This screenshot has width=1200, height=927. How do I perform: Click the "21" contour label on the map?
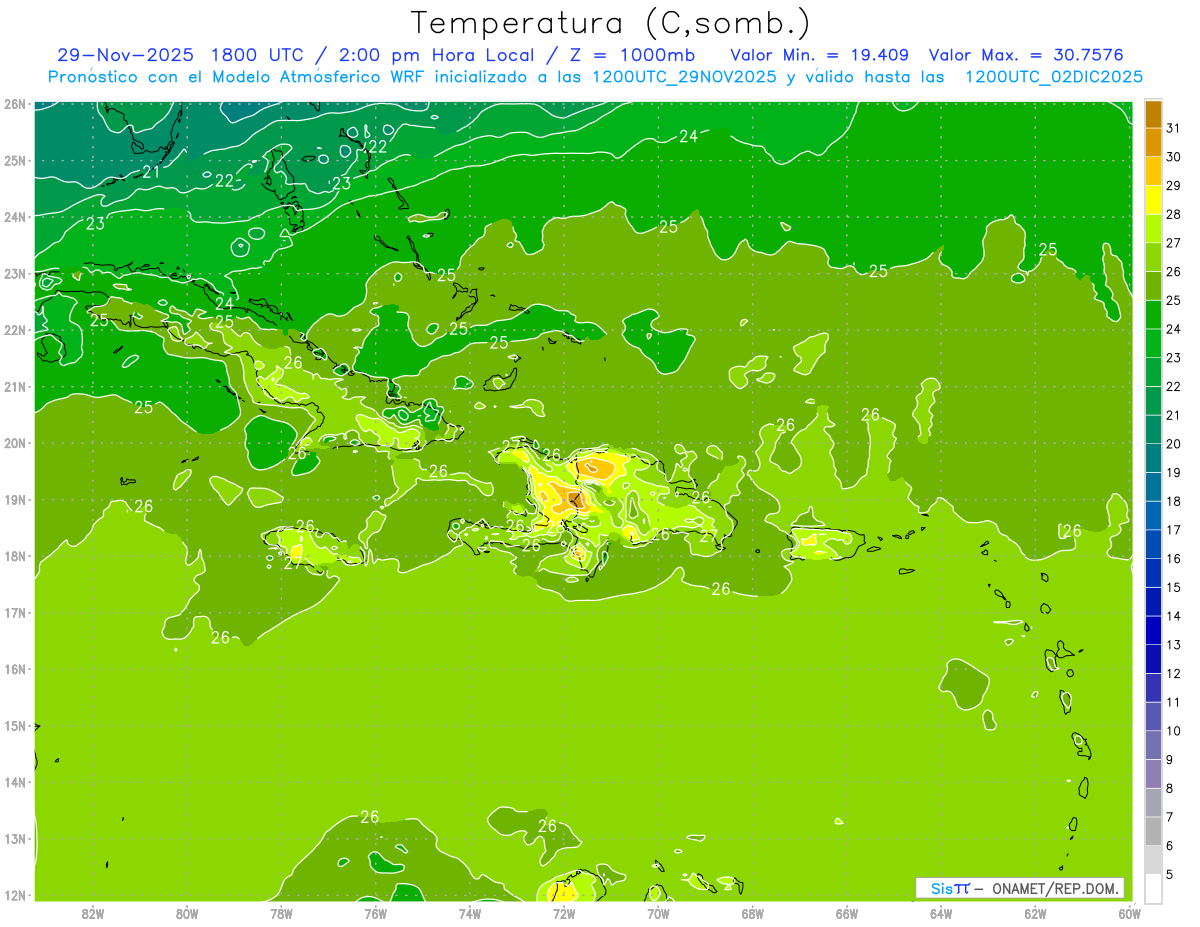pos(151,172)
